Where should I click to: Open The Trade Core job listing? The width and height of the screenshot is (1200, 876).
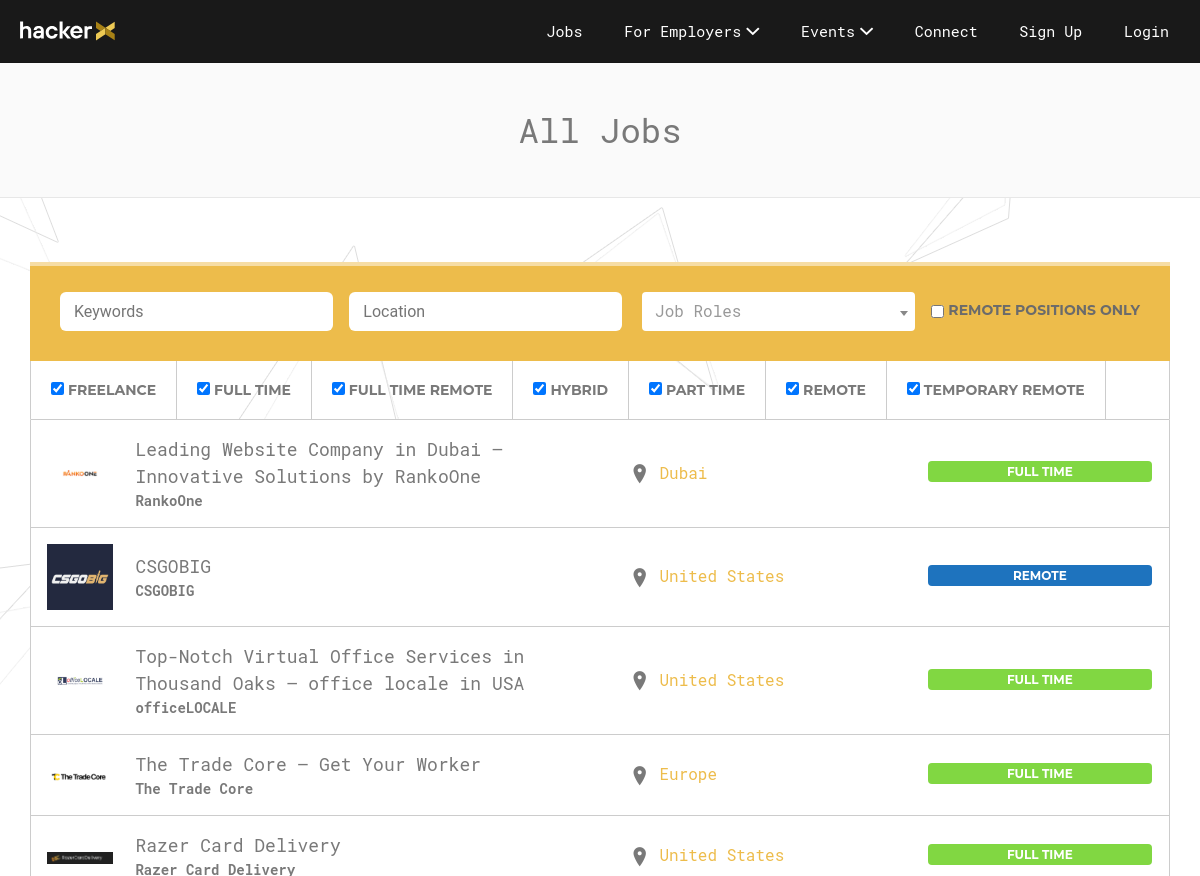pos(308,765)
